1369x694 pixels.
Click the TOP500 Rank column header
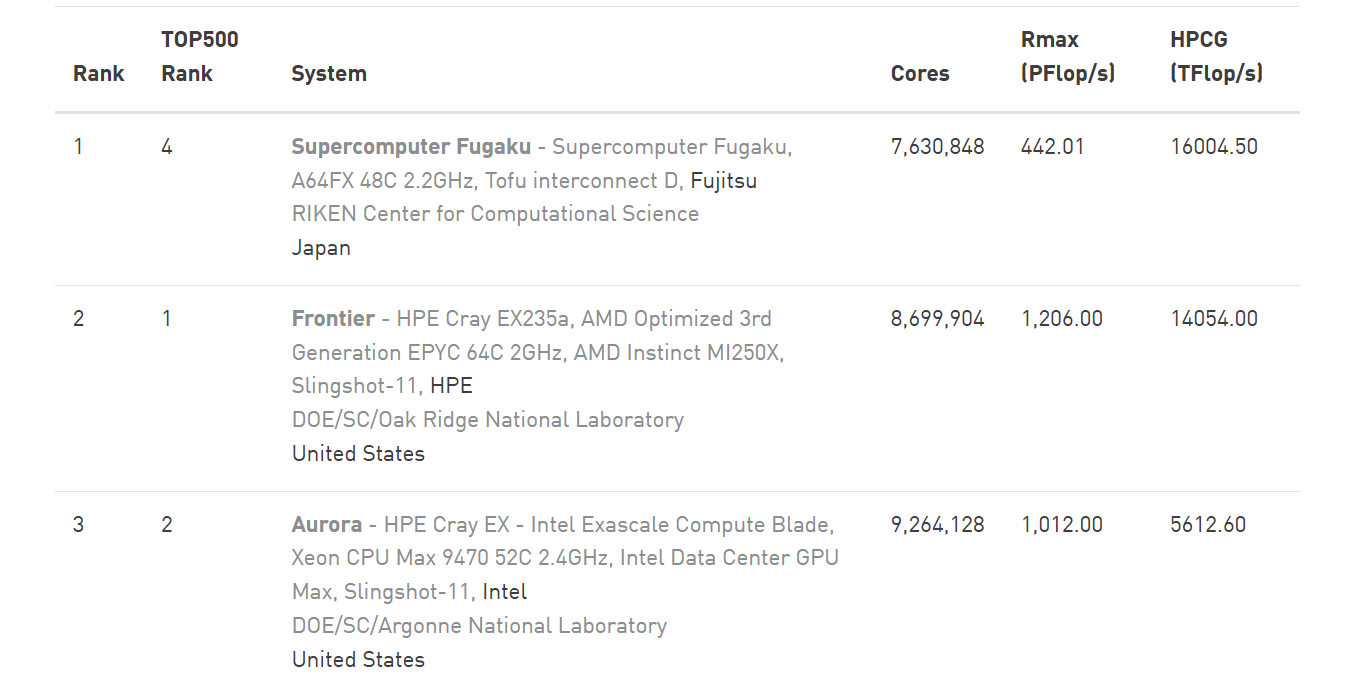point(200,57)
